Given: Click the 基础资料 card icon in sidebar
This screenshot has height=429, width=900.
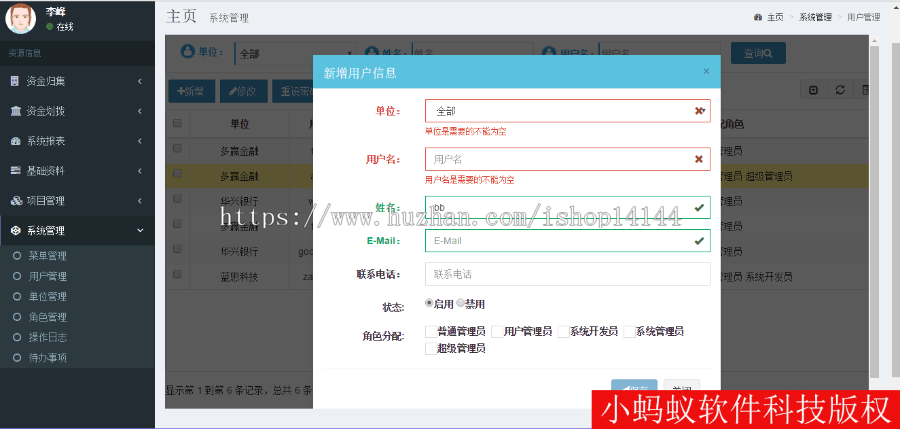Looking at the screenshot, I should [x=15, y=171].
